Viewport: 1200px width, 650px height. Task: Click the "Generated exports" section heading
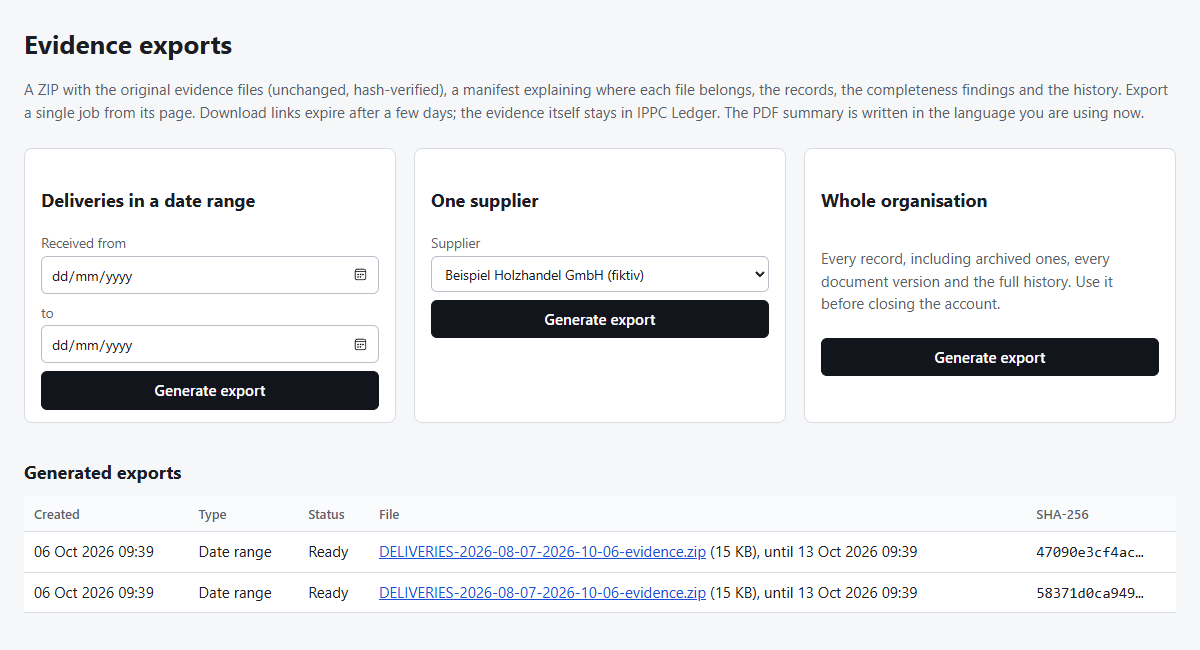(x=103, y=473)
